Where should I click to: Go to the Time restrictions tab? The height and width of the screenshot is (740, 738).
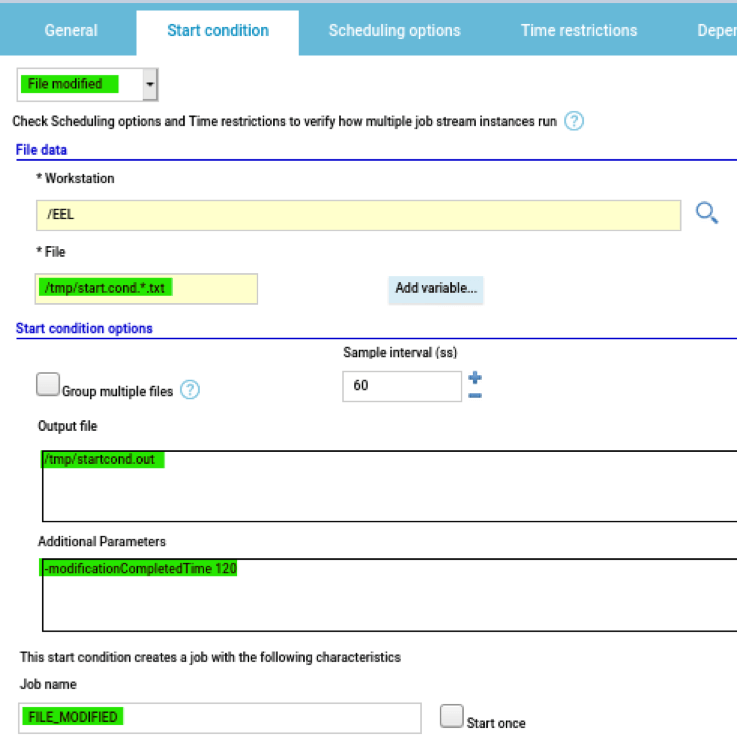(x=578, y=30)
